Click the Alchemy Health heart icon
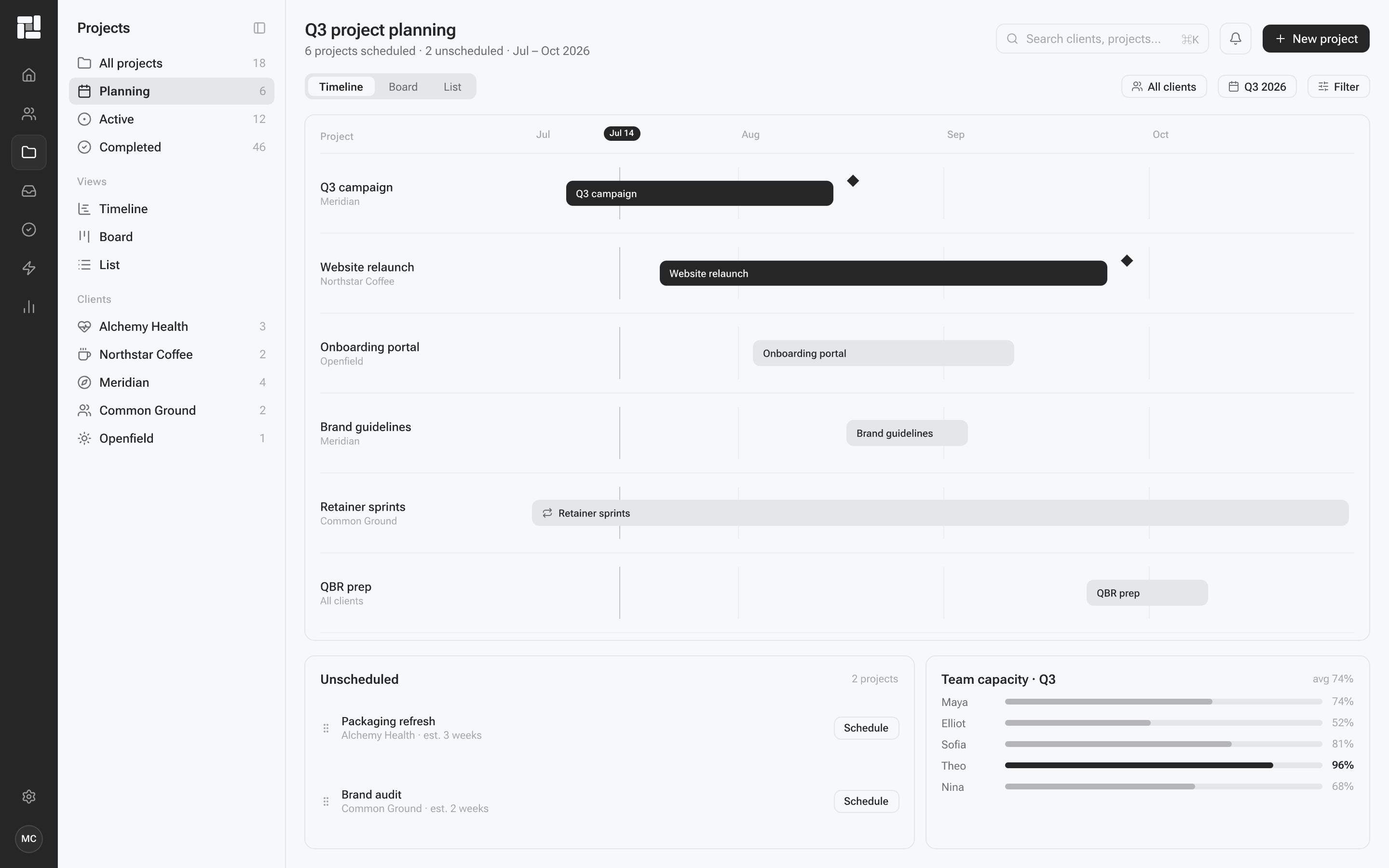 click(84, 326)
